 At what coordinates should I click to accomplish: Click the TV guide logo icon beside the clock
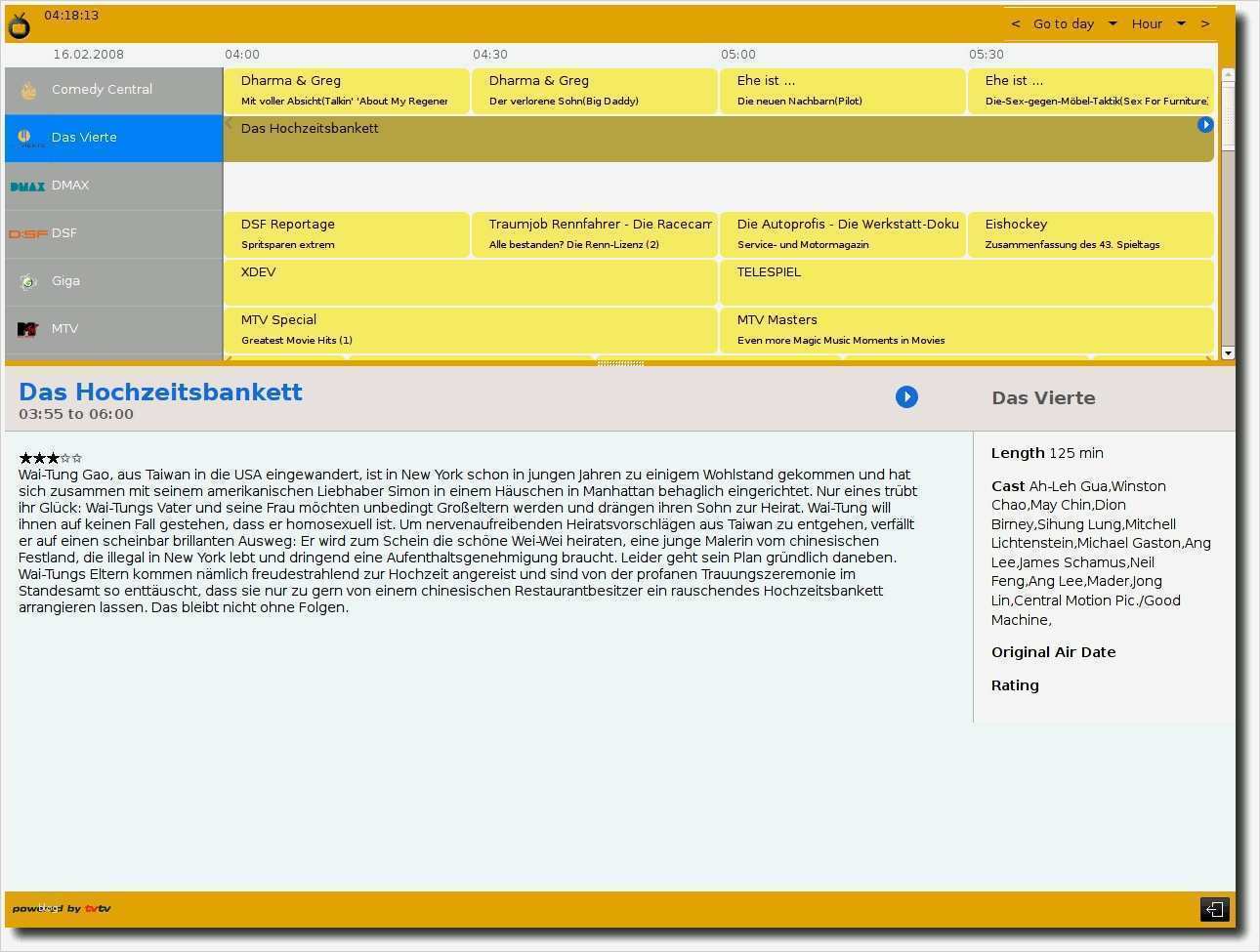coord(19,25)
